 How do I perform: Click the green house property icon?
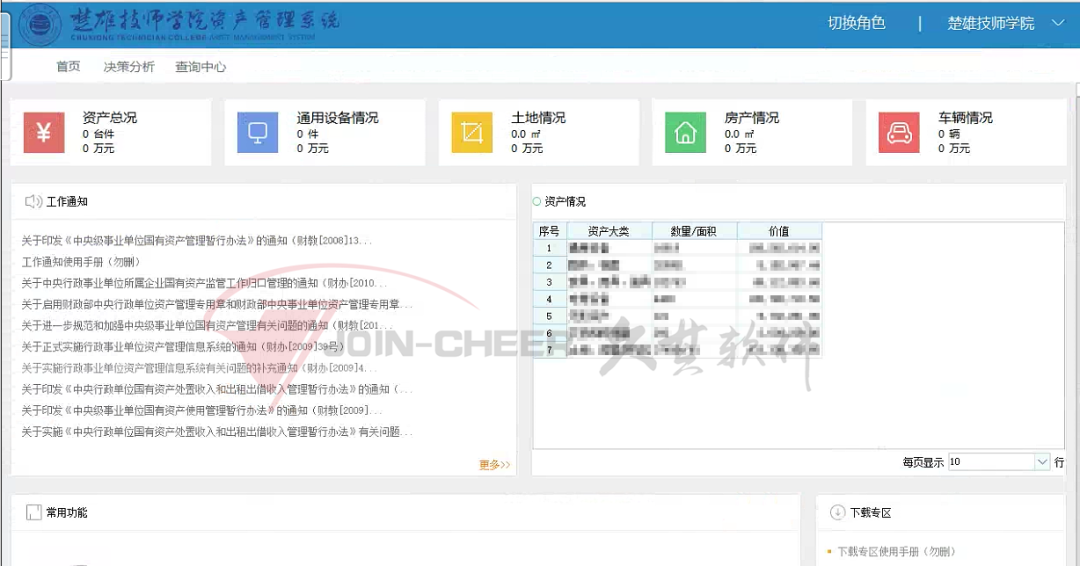tap(685, 133)
